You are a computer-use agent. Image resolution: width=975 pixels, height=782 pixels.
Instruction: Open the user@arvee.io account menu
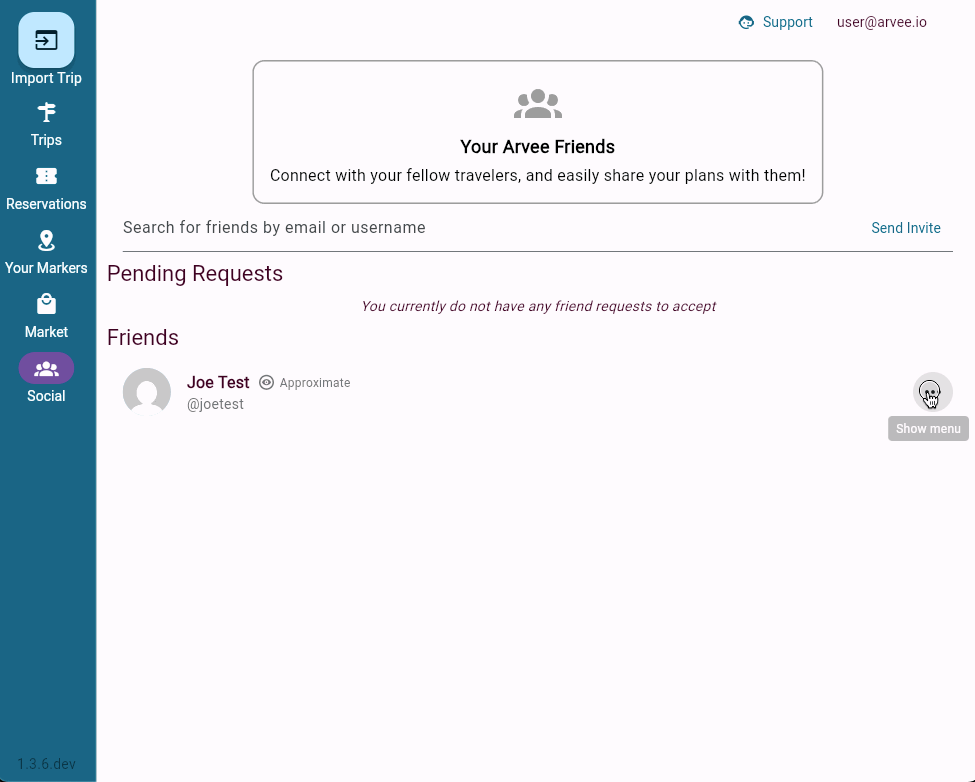click(x=881, y=22)
